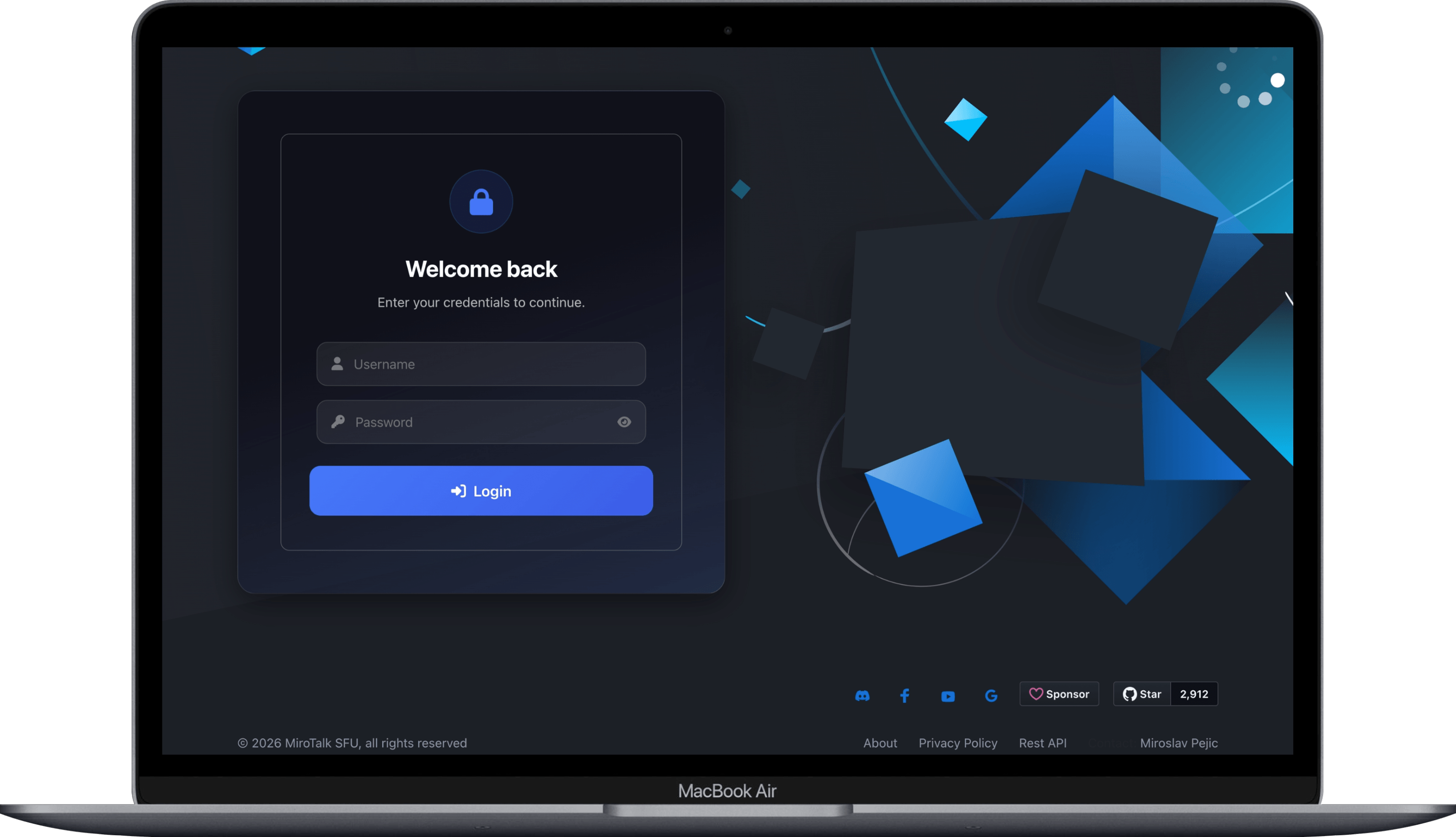The width and height of the screenshot is (1456, 837).
Task: Open the Privacy Policy link
Action: point(957,743)
